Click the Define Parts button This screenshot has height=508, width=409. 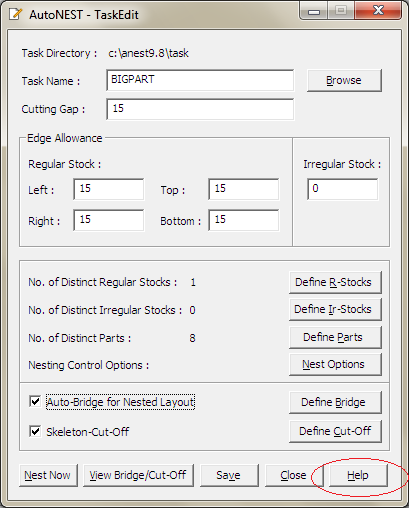(x=335, y=337)
